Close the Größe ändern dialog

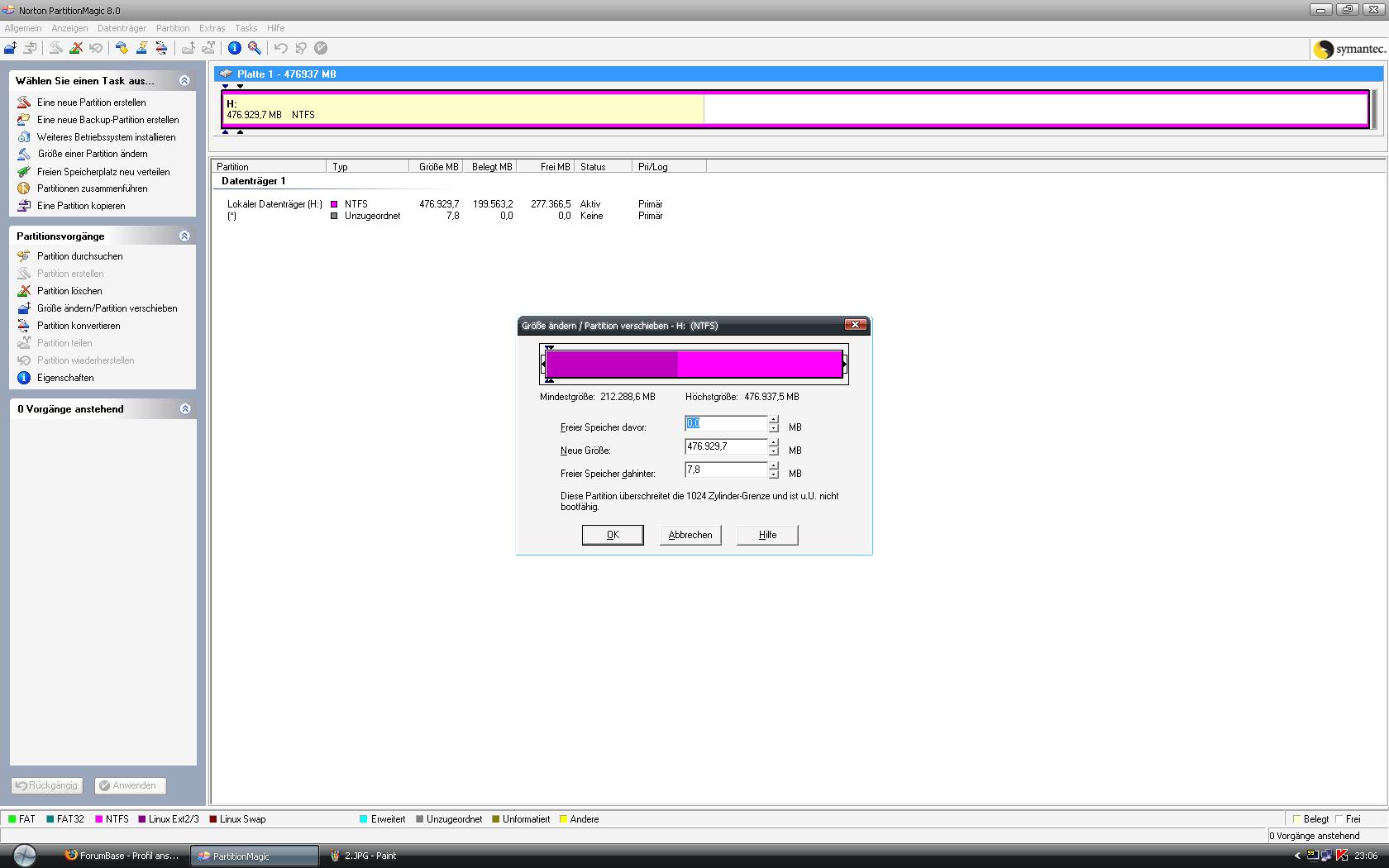point(856,325)
